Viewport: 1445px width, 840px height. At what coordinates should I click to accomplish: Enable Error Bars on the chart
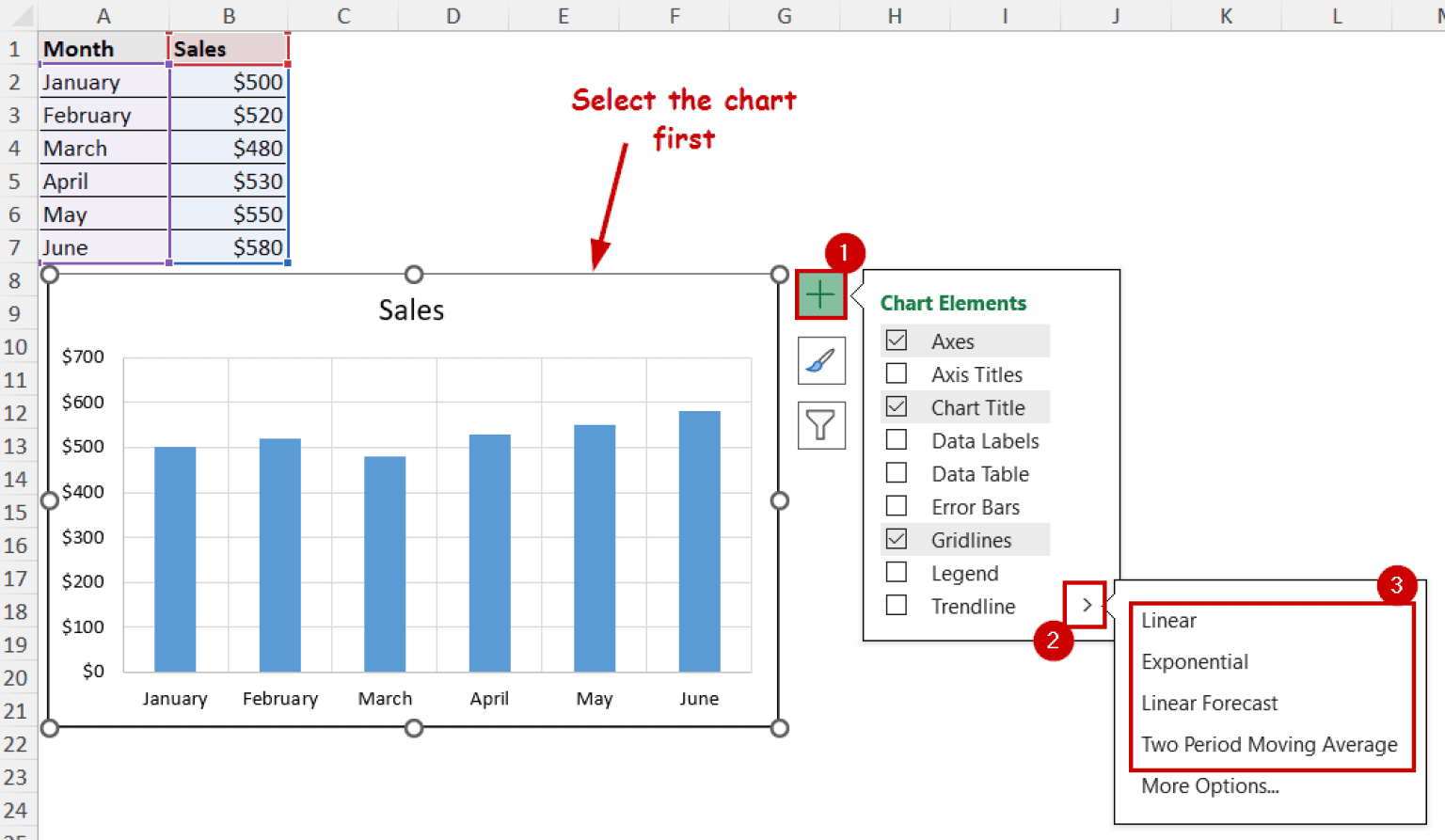(895, 506)
